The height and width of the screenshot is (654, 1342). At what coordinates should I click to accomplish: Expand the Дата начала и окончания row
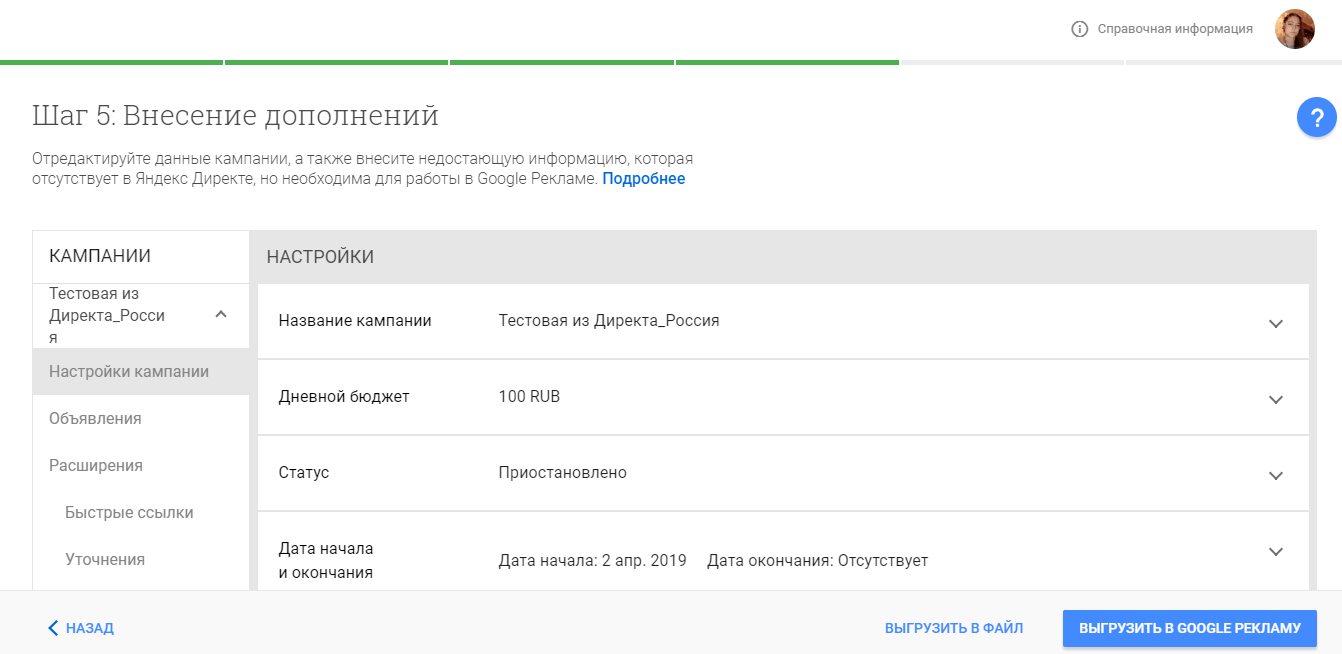click(1276, 550)
